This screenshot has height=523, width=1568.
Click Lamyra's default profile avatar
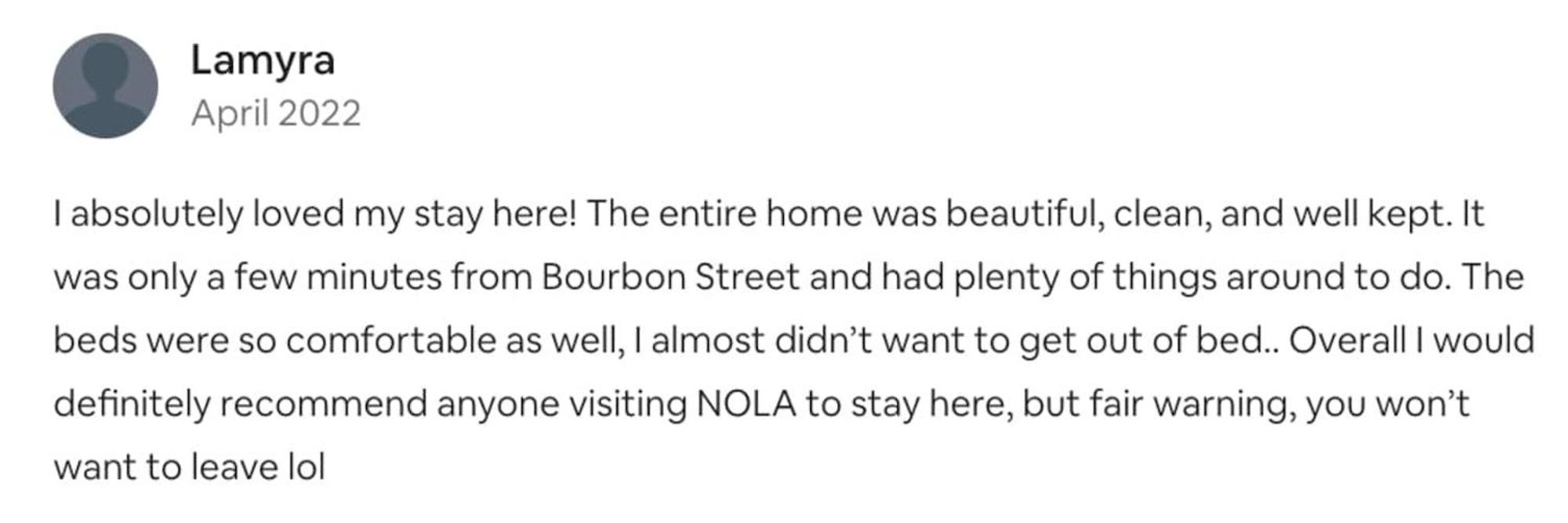point(105,86)
